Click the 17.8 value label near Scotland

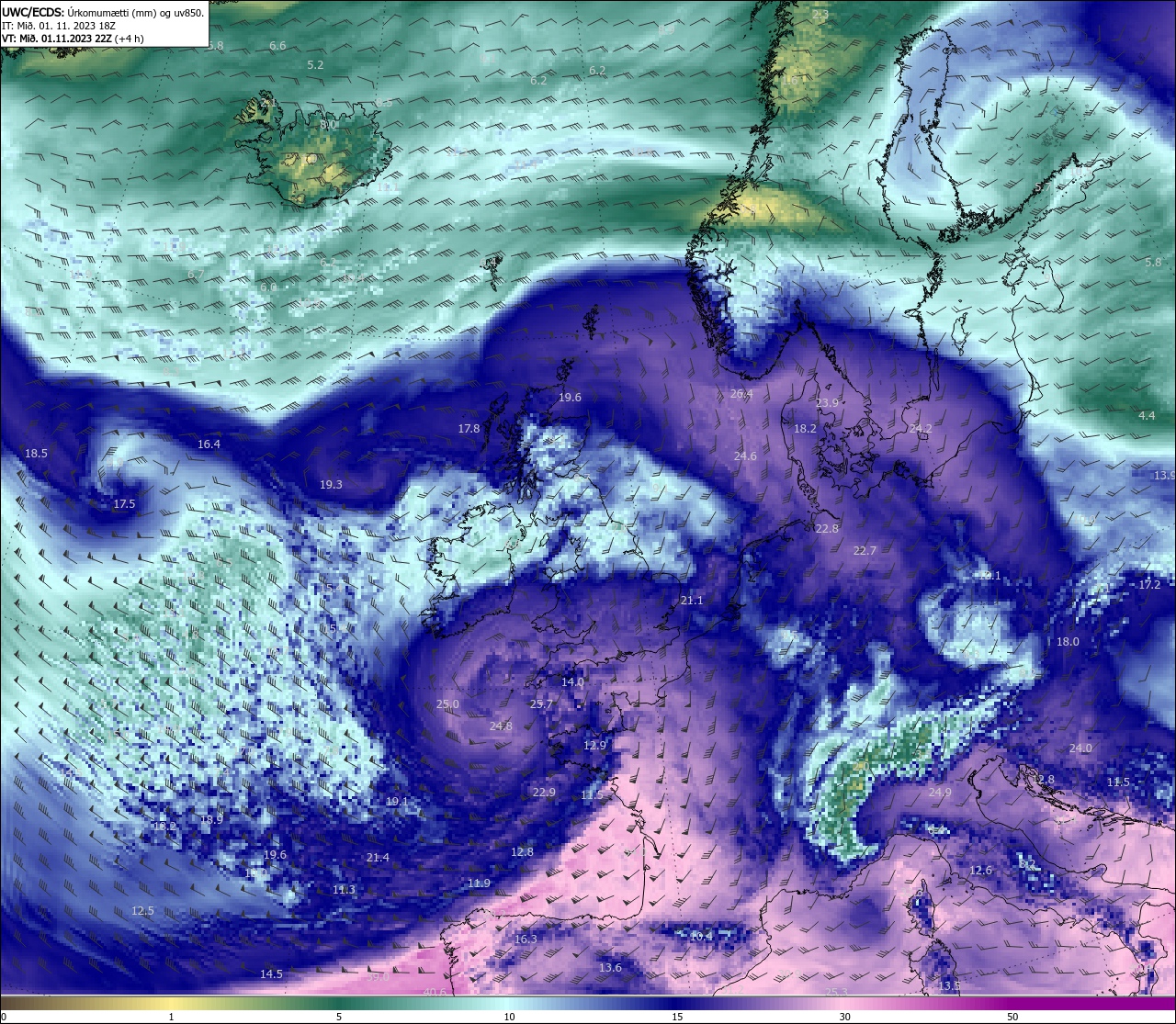(469, 429)
